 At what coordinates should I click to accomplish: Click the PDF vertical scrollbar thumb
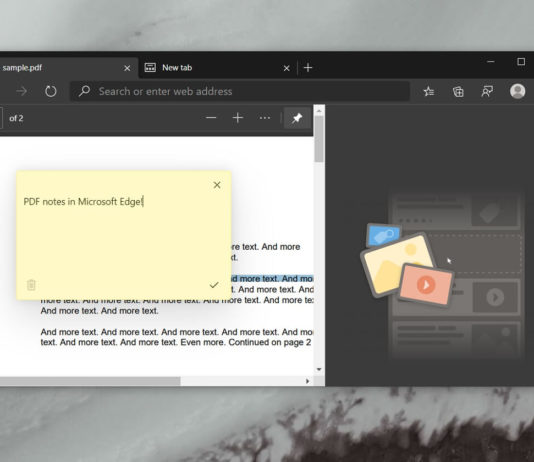[x=319, y=139]
